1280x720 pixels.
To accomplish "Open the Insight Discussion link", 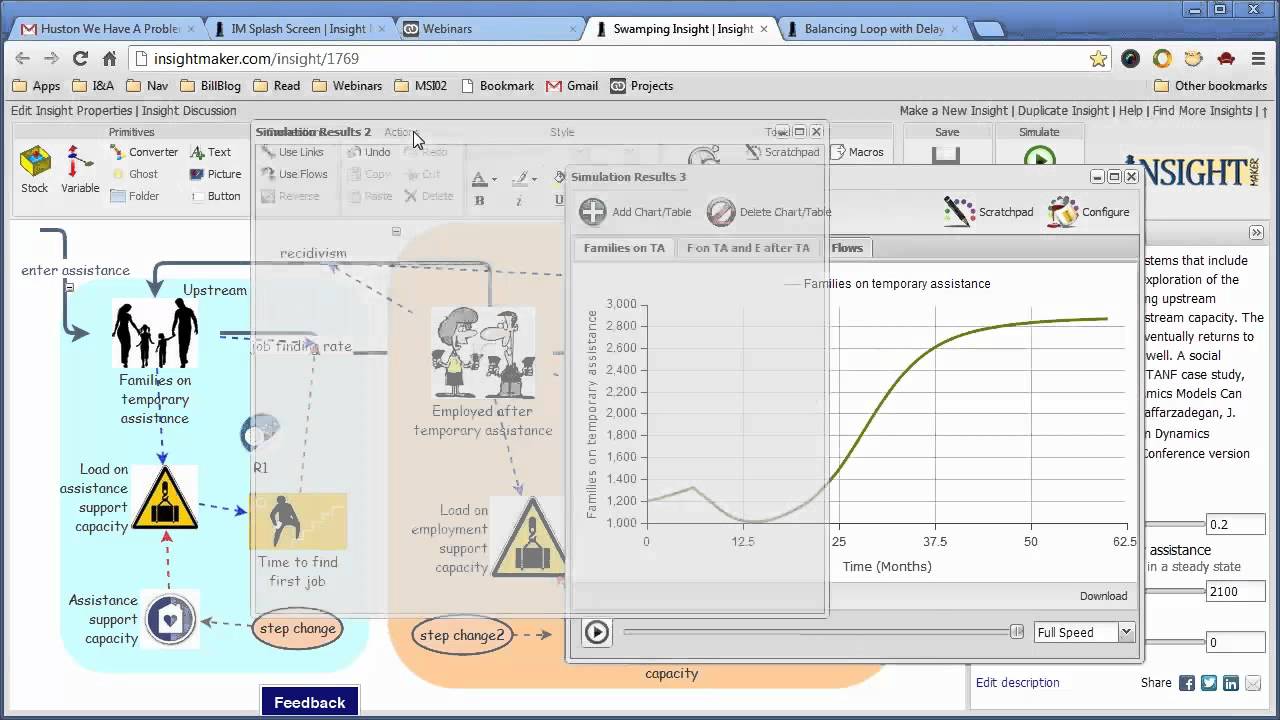I will 189,111.
